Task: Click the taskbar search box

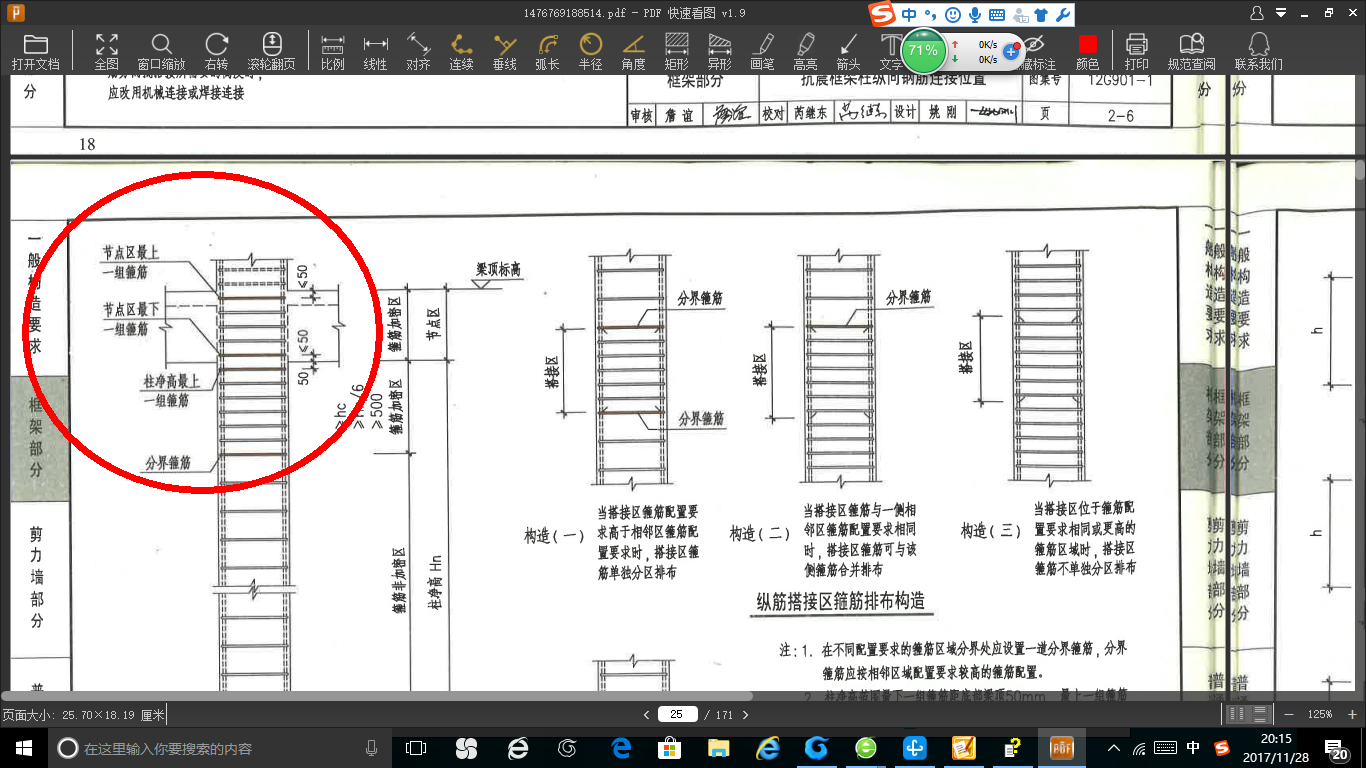Action: (220, 747)
